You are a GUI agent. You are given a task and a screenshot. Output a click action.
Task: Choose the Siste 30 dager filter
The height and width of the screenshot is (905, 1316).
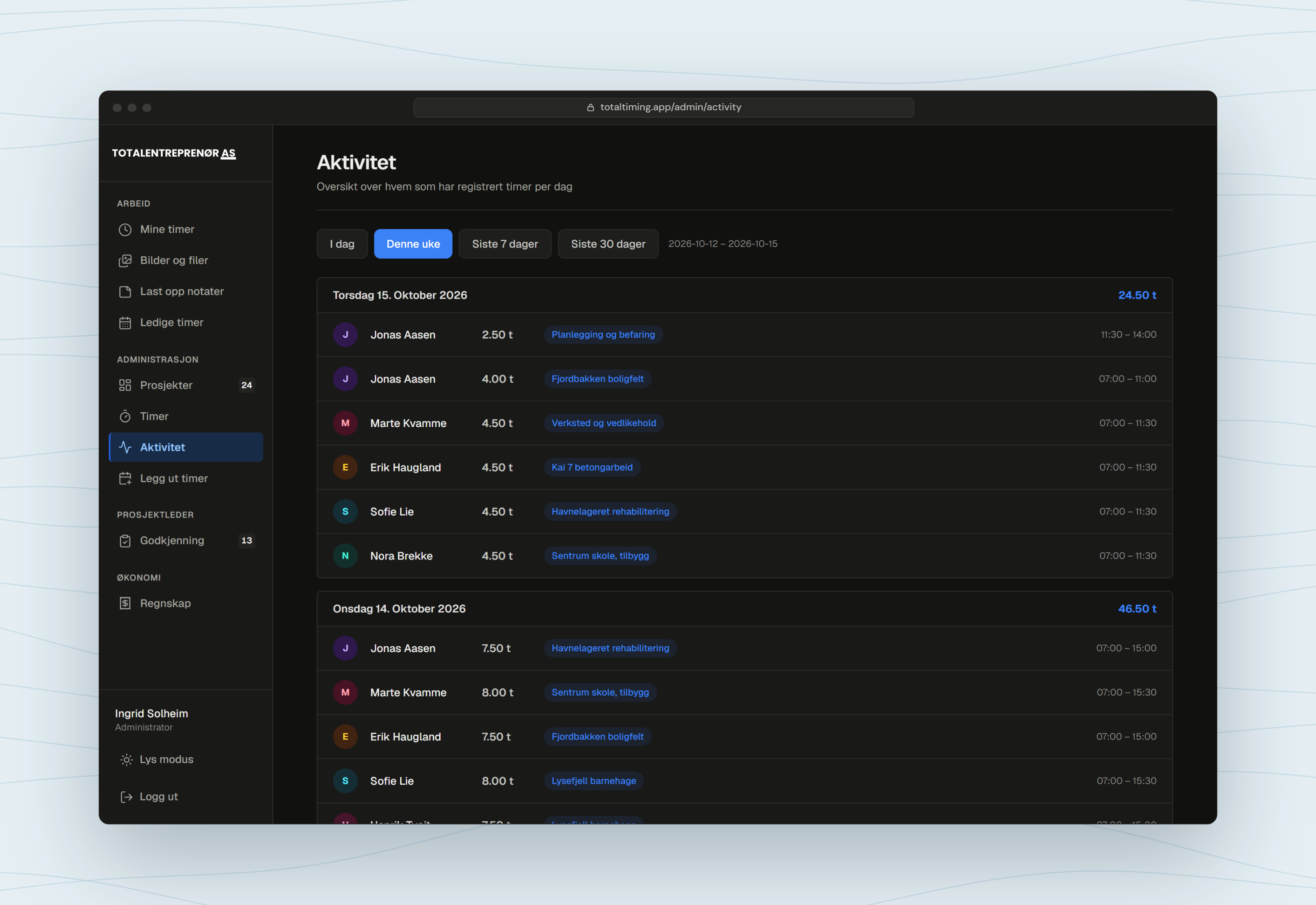[608, 244]
